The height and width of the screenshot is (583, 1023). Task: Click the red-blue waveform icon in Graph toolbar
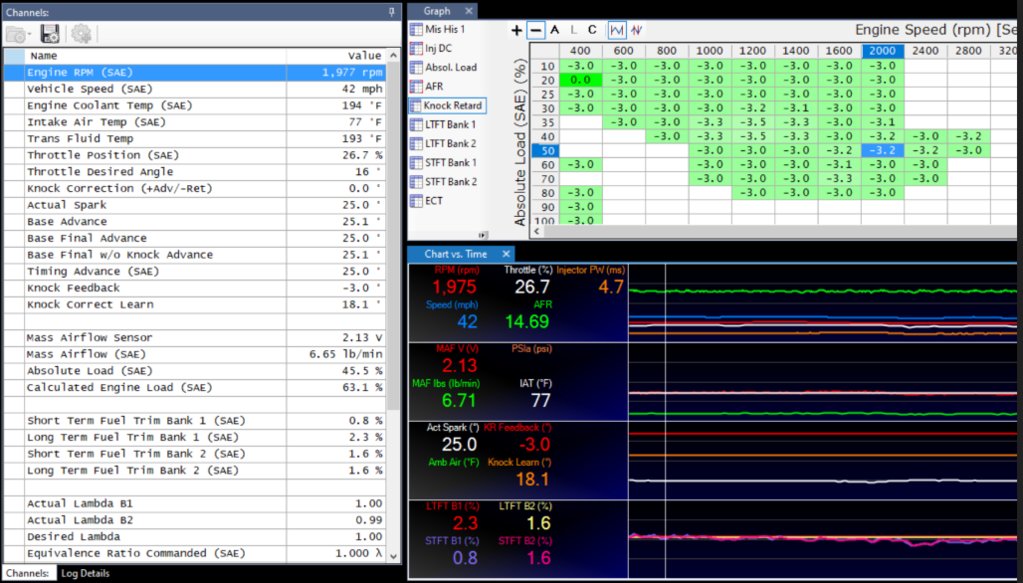pyautogui.click(x=637, y=30)
